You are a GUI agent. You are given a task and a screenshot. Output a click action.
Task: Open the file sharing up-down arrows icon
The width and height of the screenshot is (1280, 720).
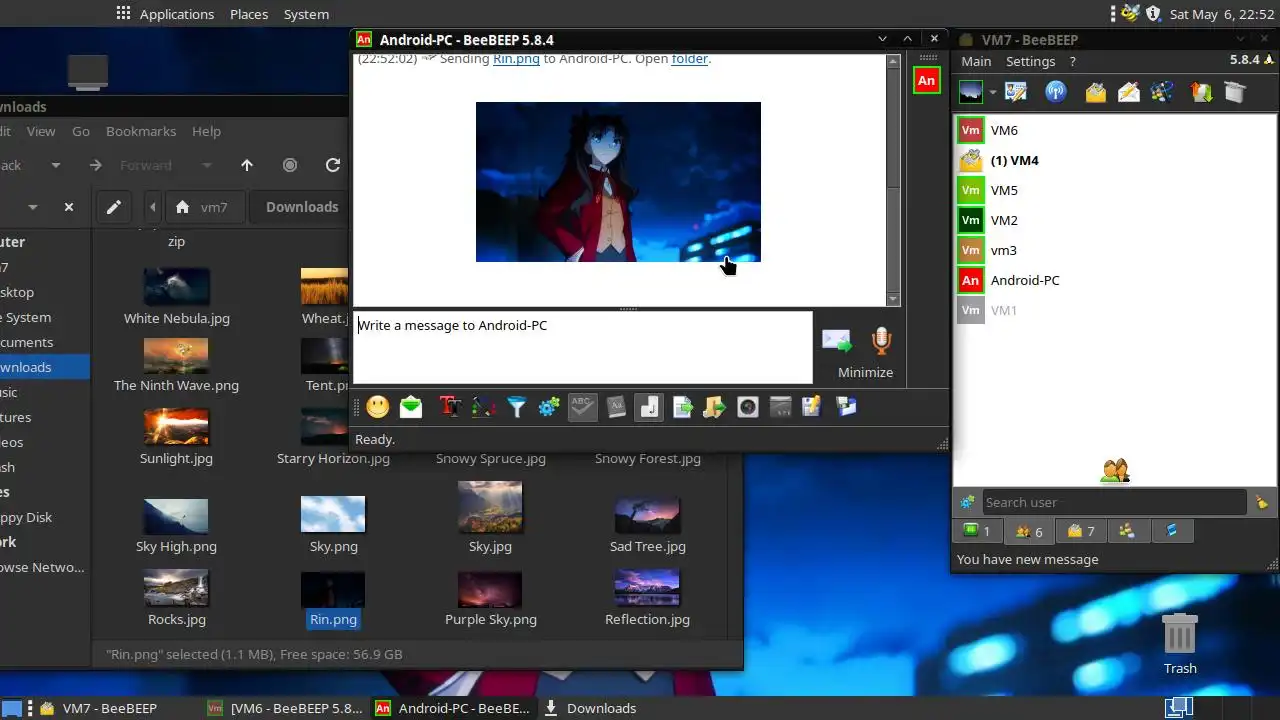click(x=1201, y=93)
